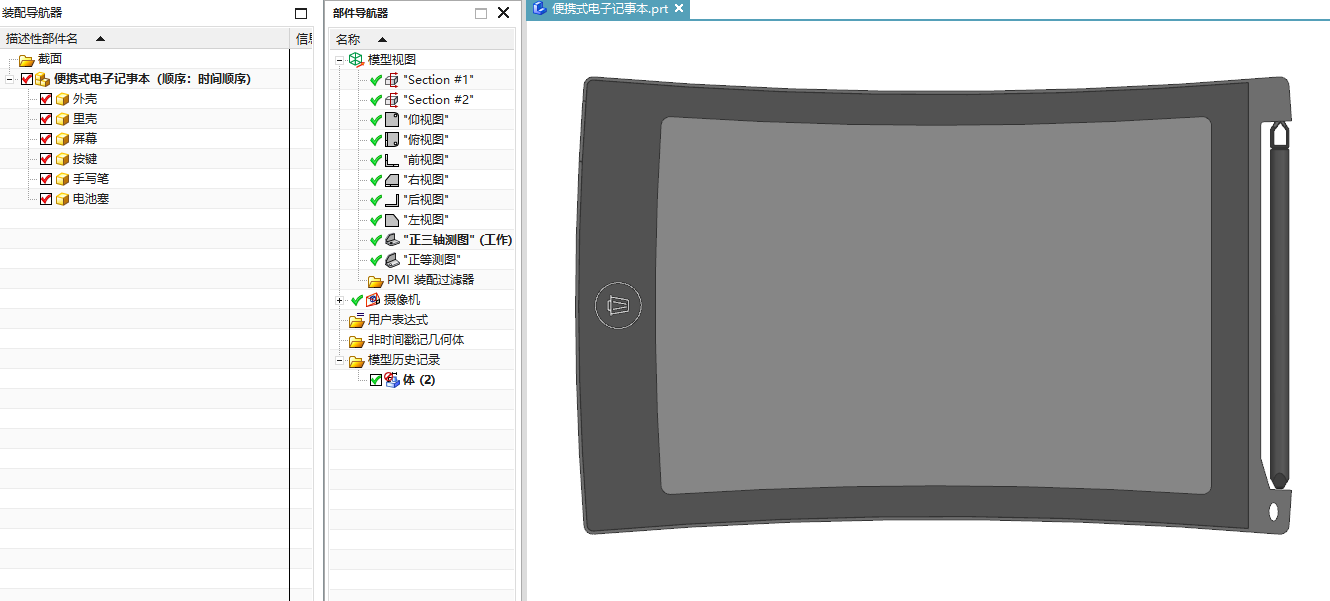Click the 右视图 view icon

(392, 180)
